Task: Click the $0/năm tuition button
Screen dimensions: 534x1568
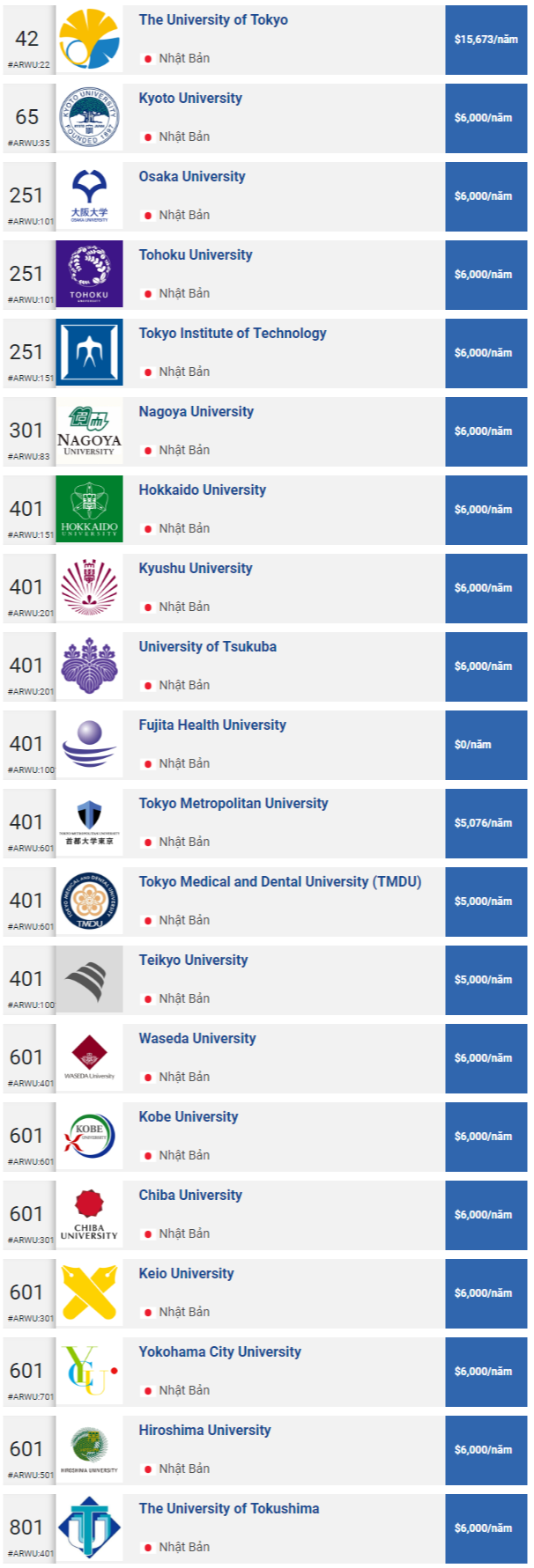Action: click(486, 745)
